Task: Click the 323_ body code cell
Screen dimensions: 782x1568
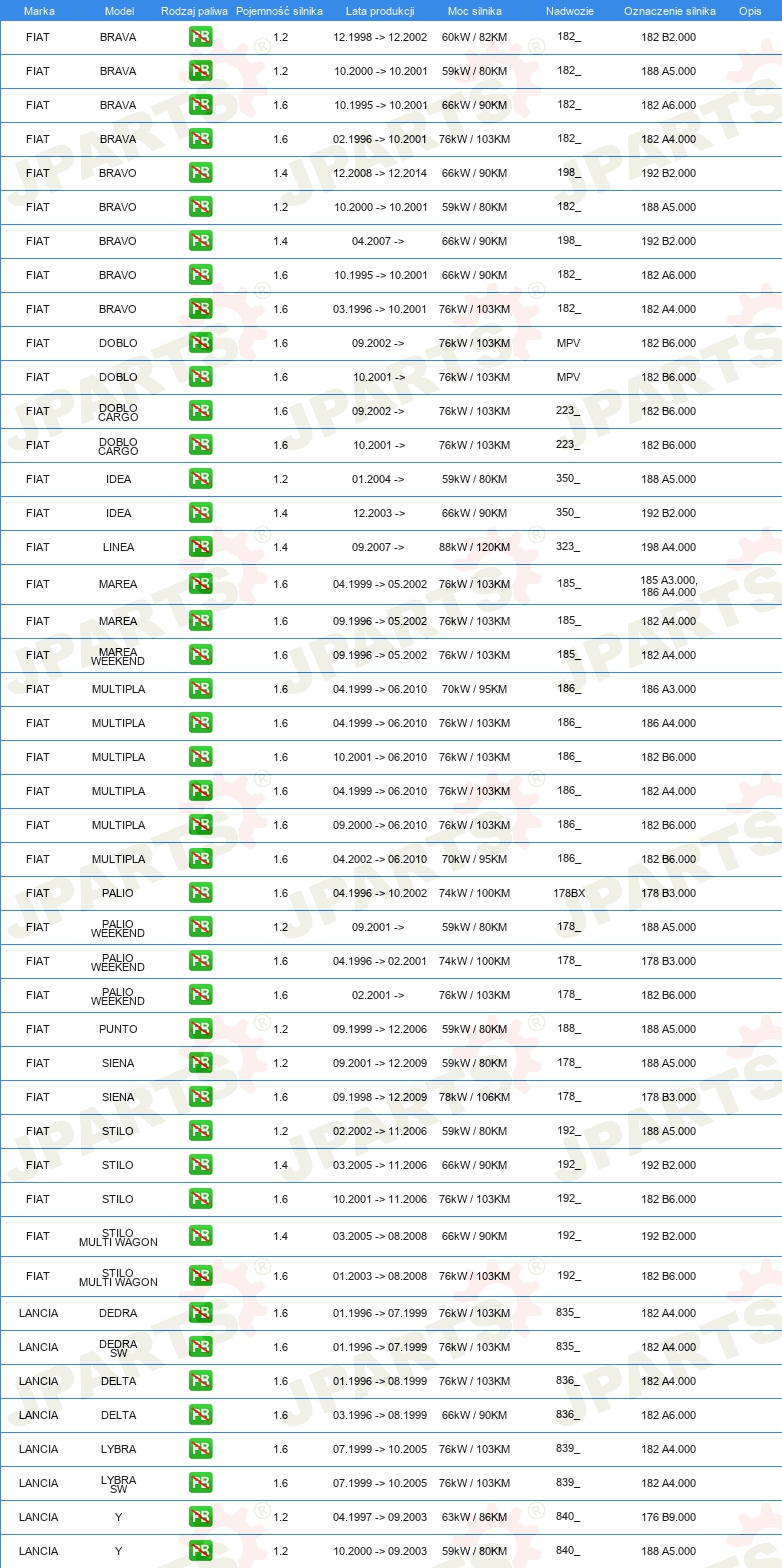Action: (569, 547)
